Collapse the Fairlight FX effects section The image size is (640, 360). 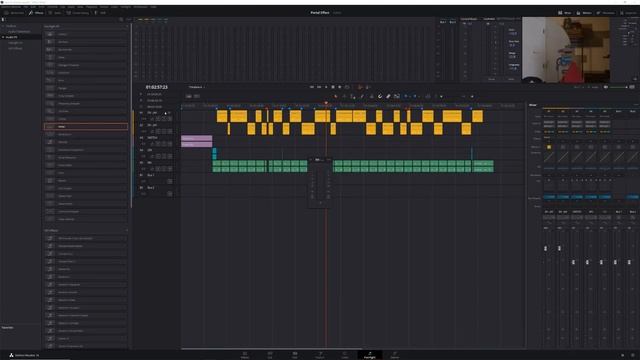click(126, 26)
